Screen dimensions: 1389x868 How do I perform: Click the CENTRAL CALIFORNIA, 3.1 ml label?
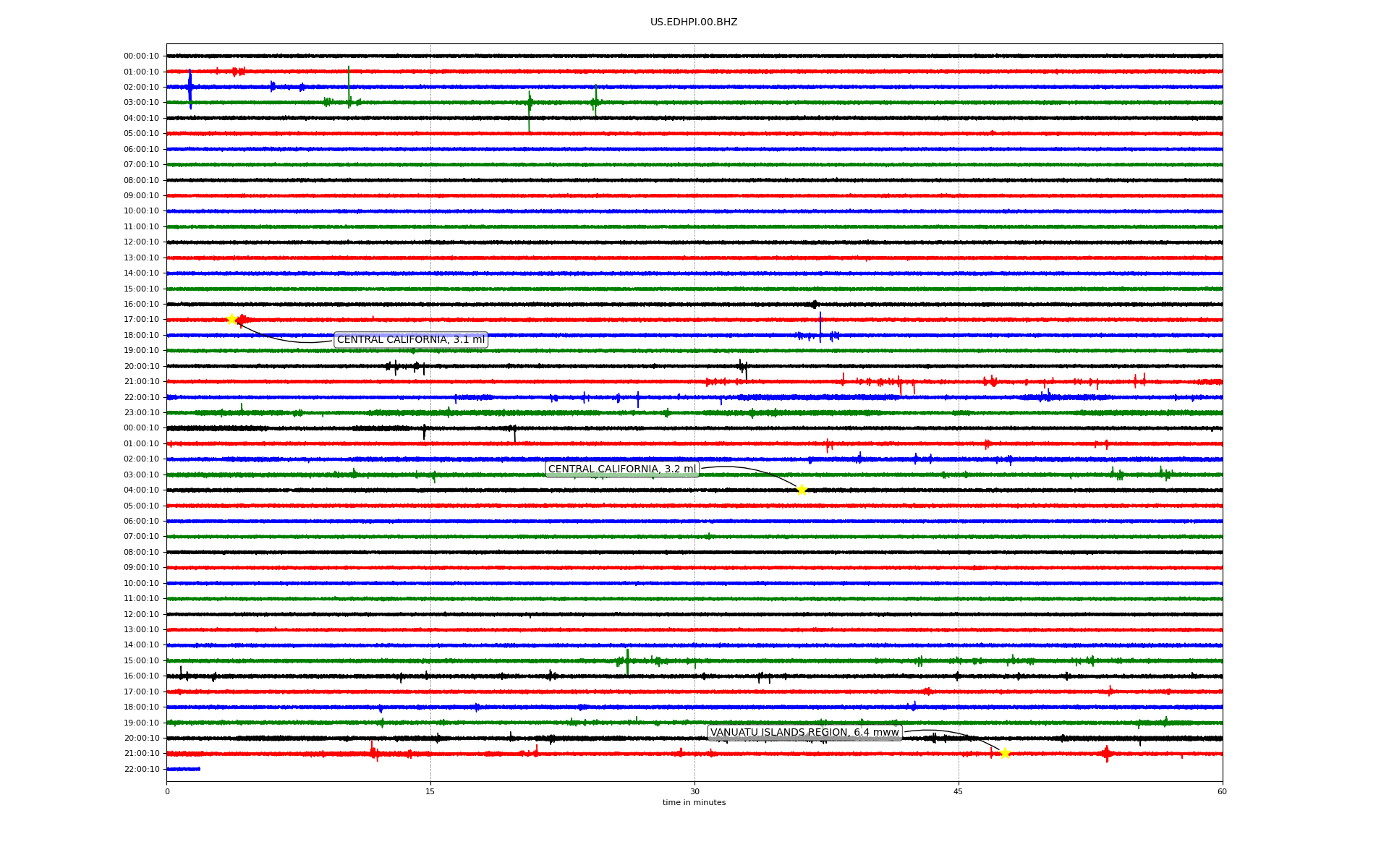(x=411, y=340)
